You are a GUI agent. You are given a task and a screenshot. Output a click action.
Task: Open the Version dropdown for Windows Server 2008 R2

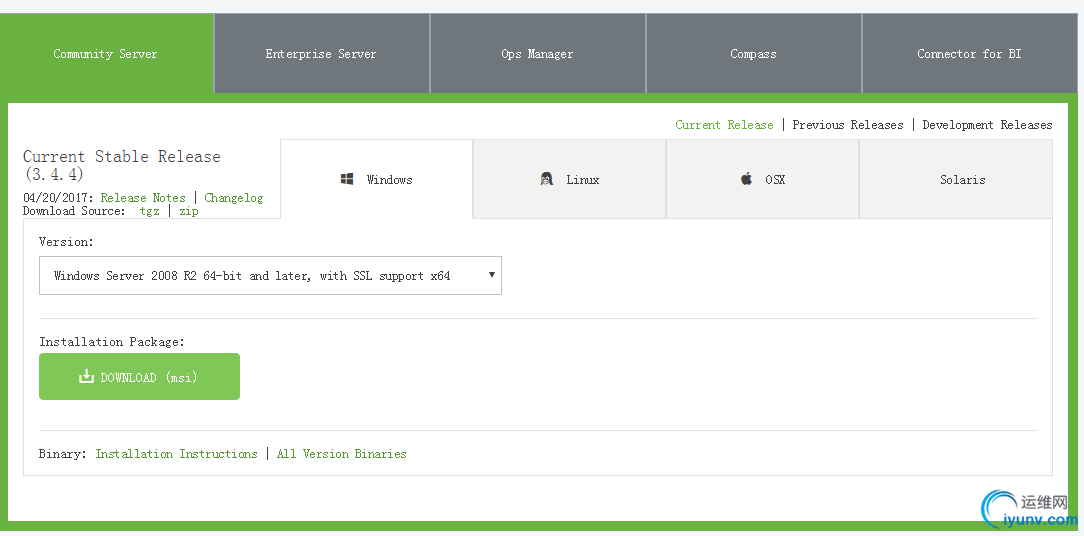[x=270, y=275]
